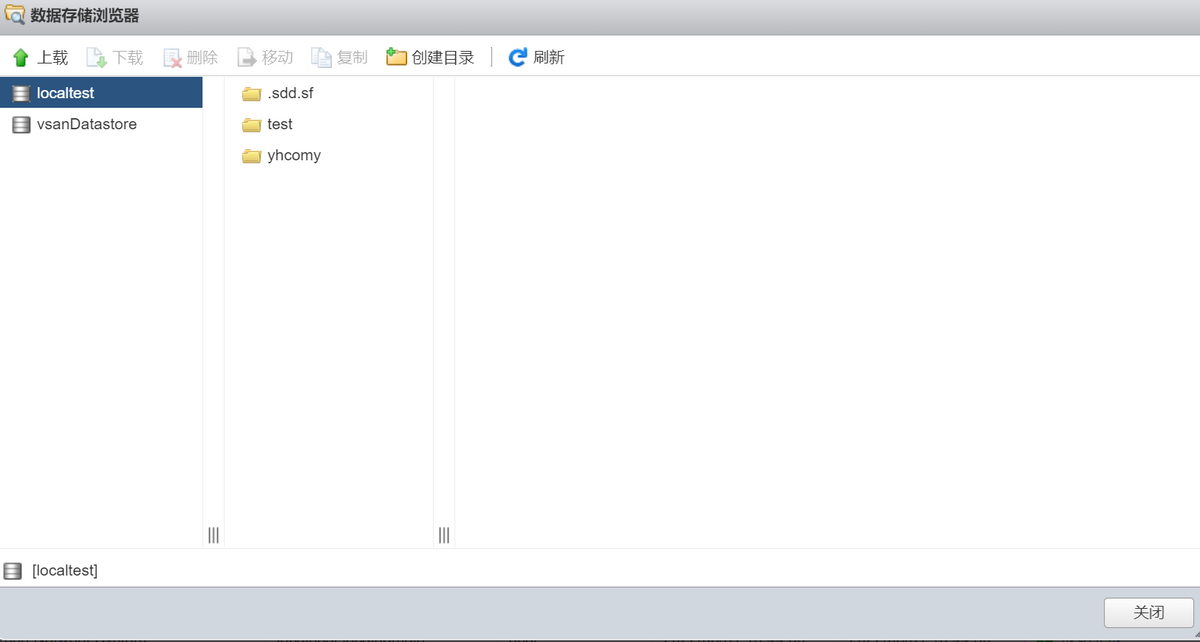1200x642 pixels.
Task: Select localtest datastore name
Action: [x=66, y=93]
